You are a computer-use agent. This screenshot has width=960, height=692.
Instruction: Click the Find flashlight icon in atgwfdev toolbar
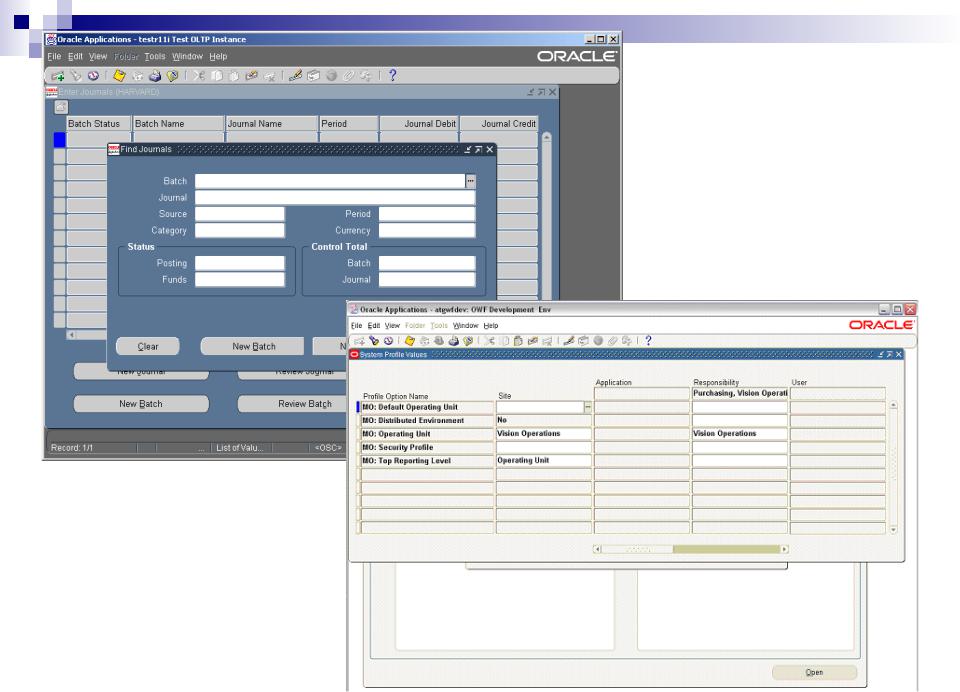point(374,340)
